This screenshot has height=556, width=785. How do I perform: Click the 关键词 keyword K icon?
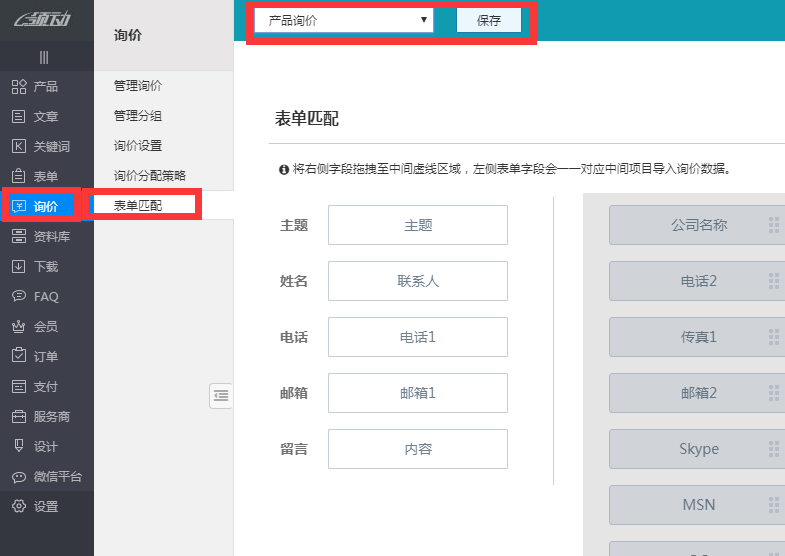pos(18,147)
